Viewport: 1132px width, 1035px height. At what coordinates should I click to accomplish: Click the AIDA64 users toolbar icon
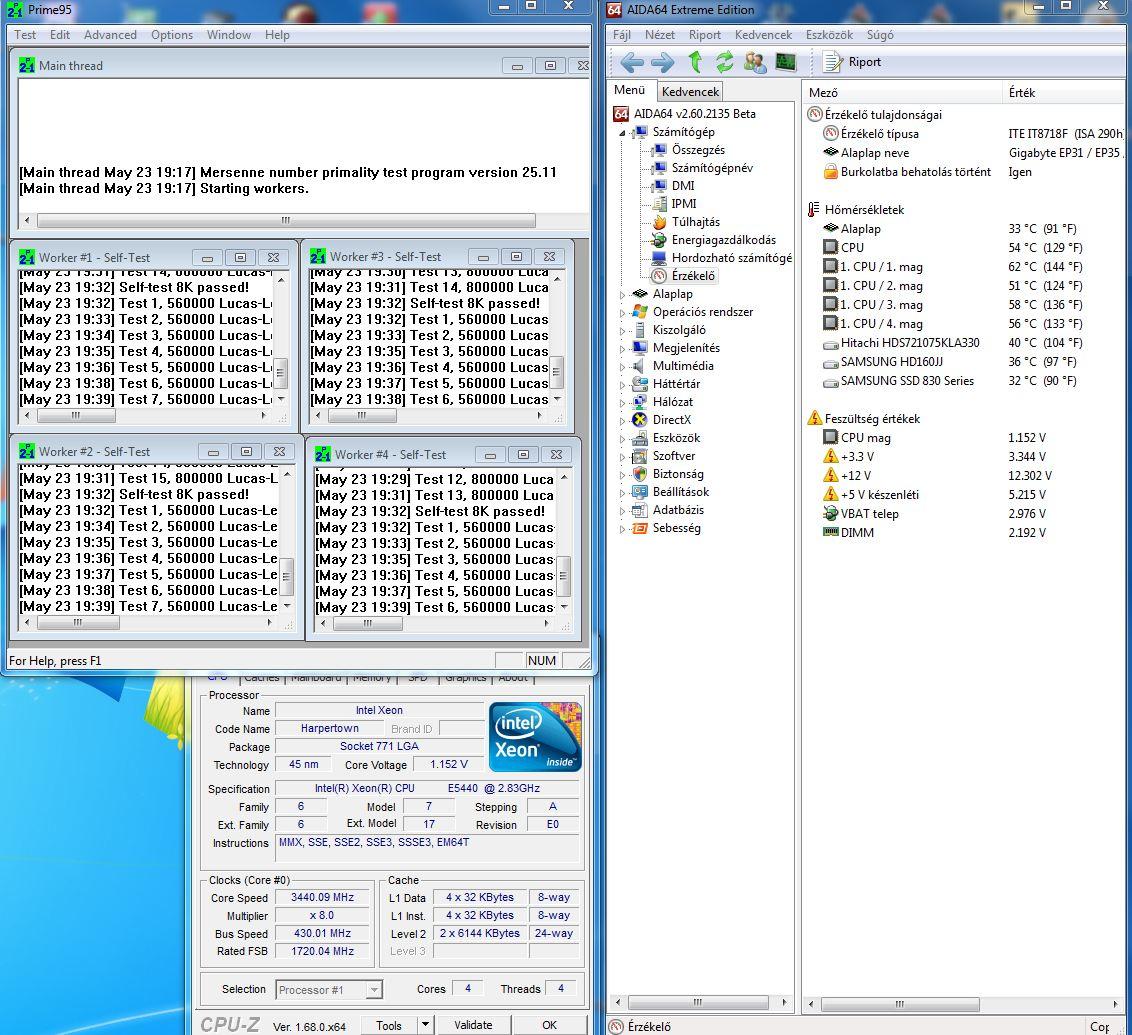pyautogui.click(x=755, y=62)
